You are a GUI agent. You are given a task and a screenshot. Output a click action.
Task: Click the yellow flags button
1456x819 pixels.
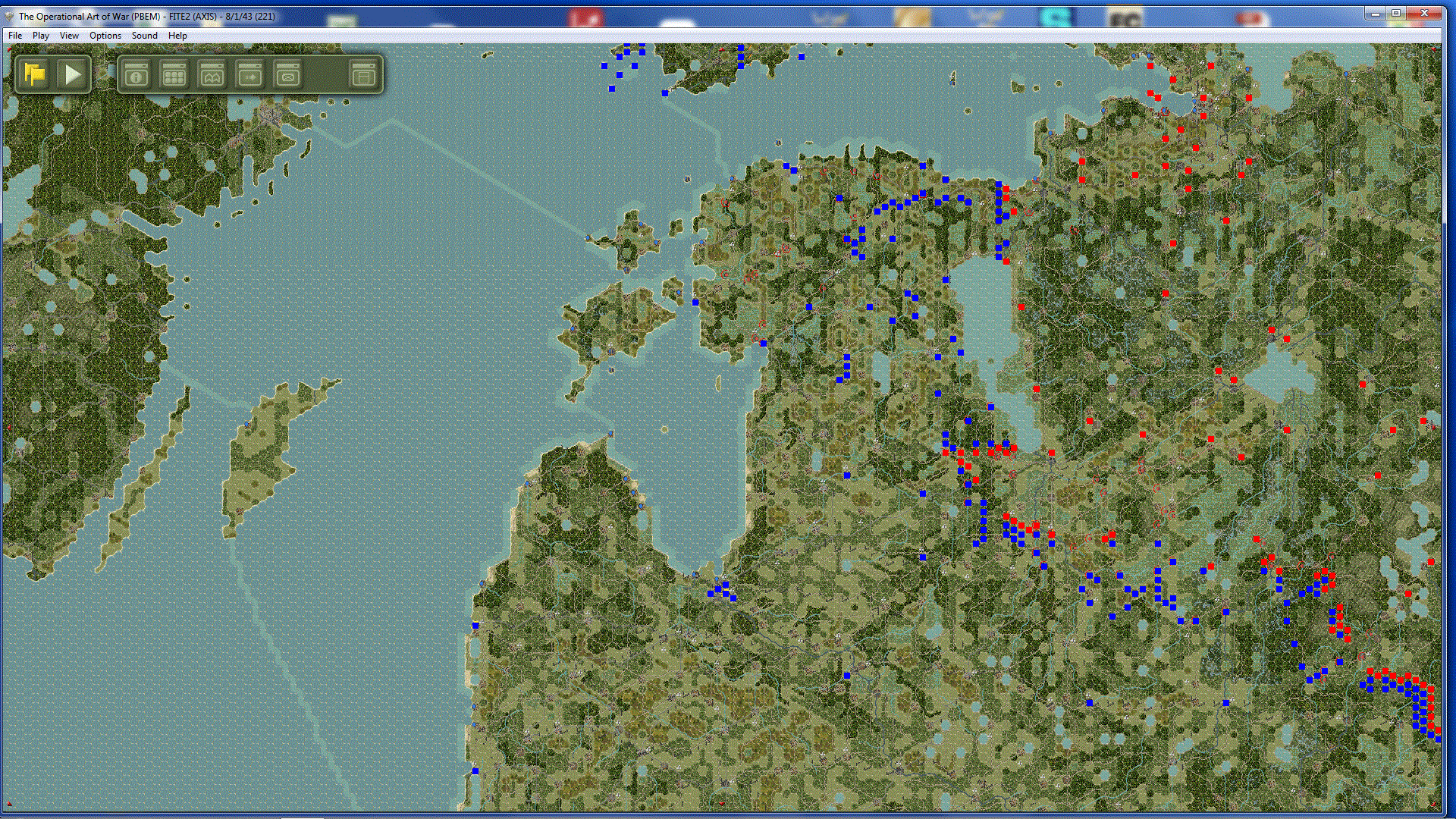34,74
